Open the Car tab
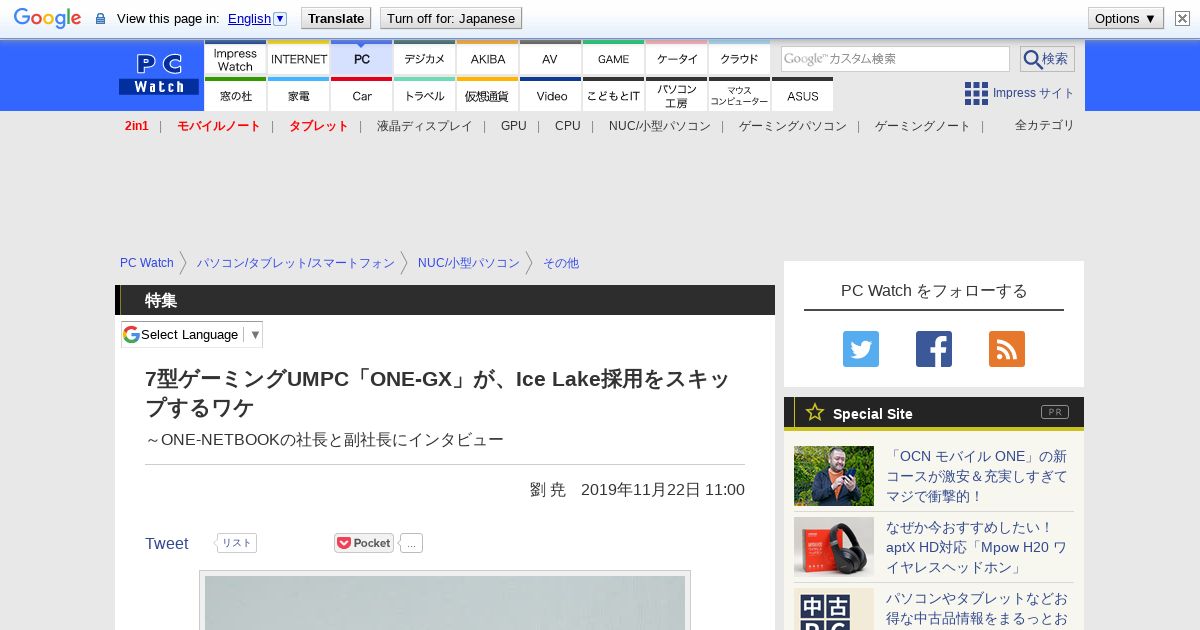Viewport: 1200px width, 630px height. point(362,95)
